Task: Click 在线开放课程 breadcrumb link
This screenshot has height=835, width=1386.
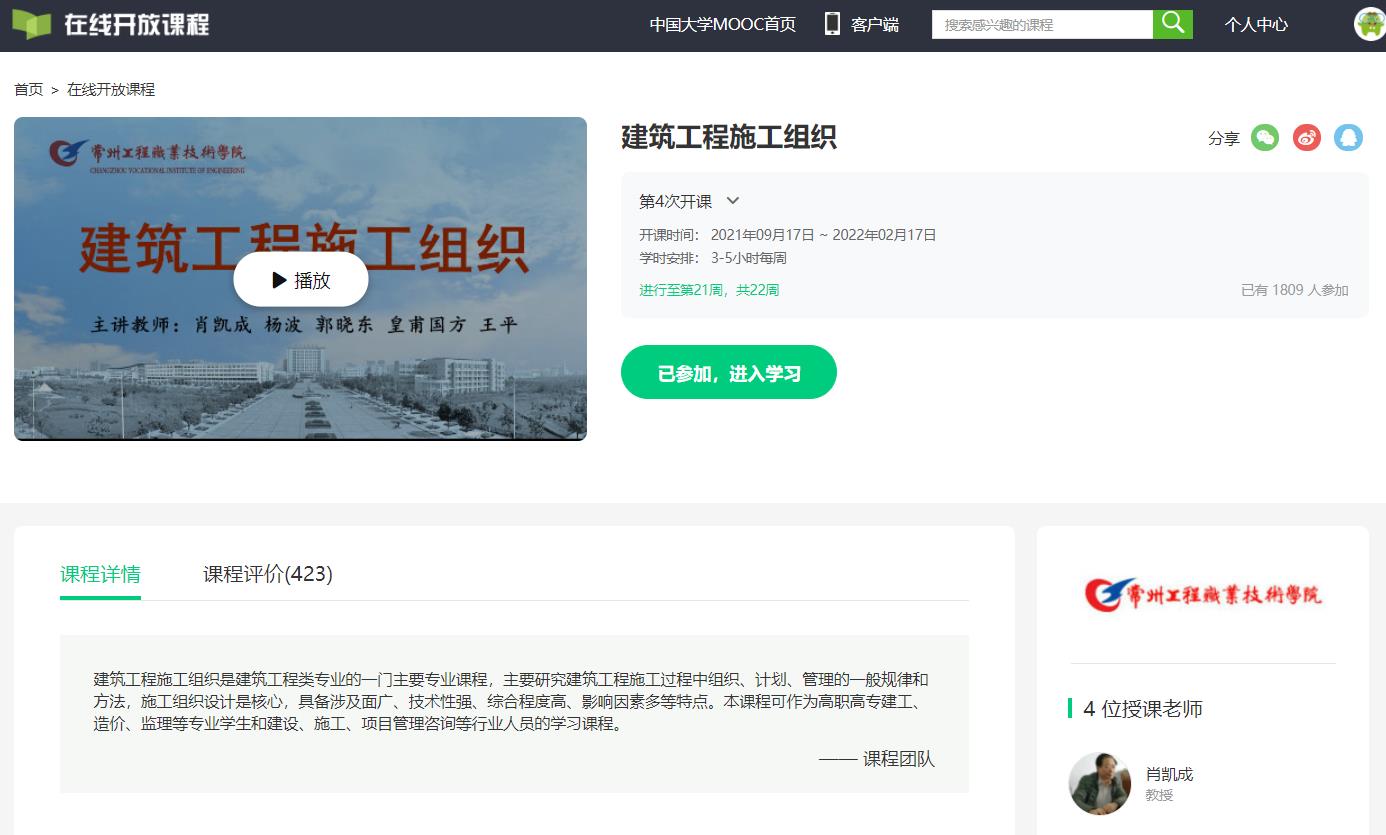Action: [111, 89]
